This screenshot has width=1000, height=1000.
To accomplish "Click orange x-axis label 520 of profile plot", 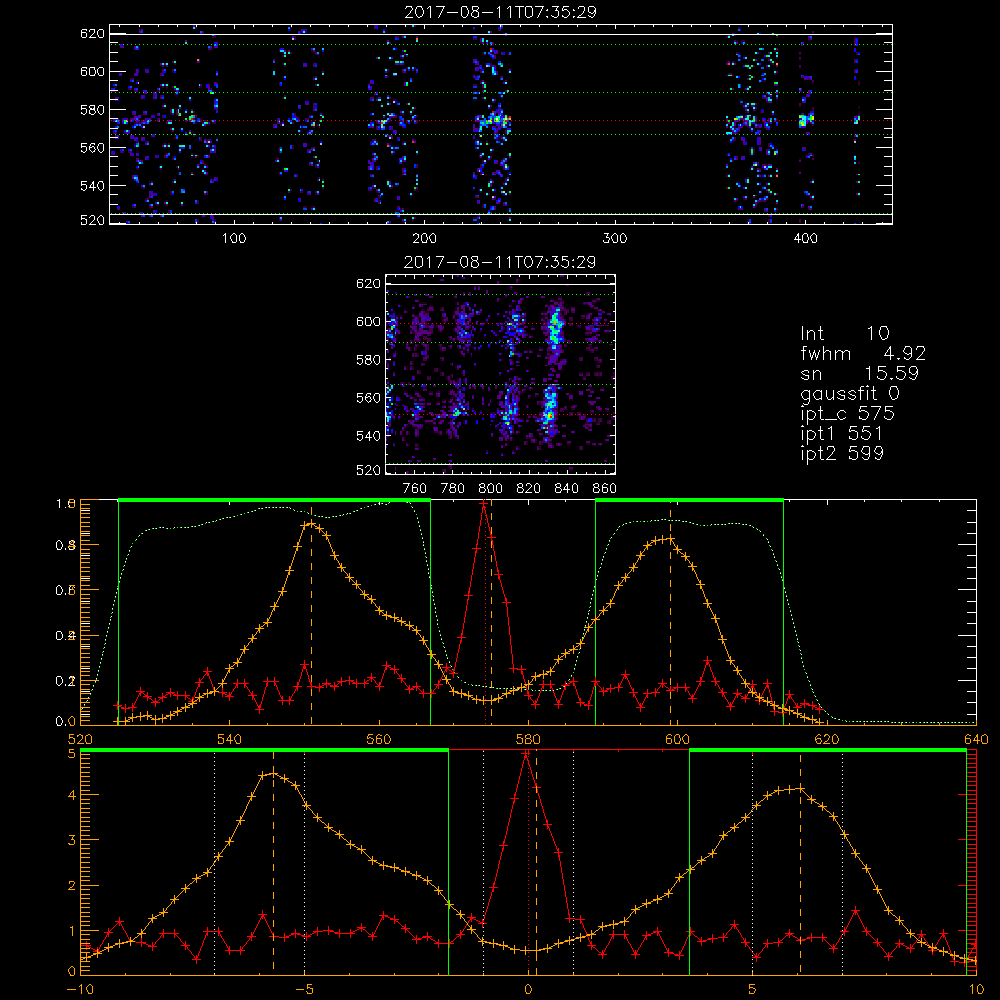I will [80, 739].
